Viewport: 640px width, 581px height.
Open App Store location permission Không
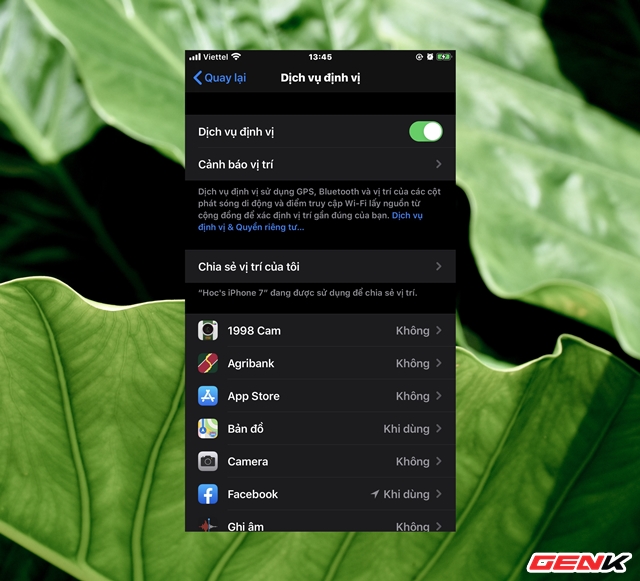click(x=412, y=396)
